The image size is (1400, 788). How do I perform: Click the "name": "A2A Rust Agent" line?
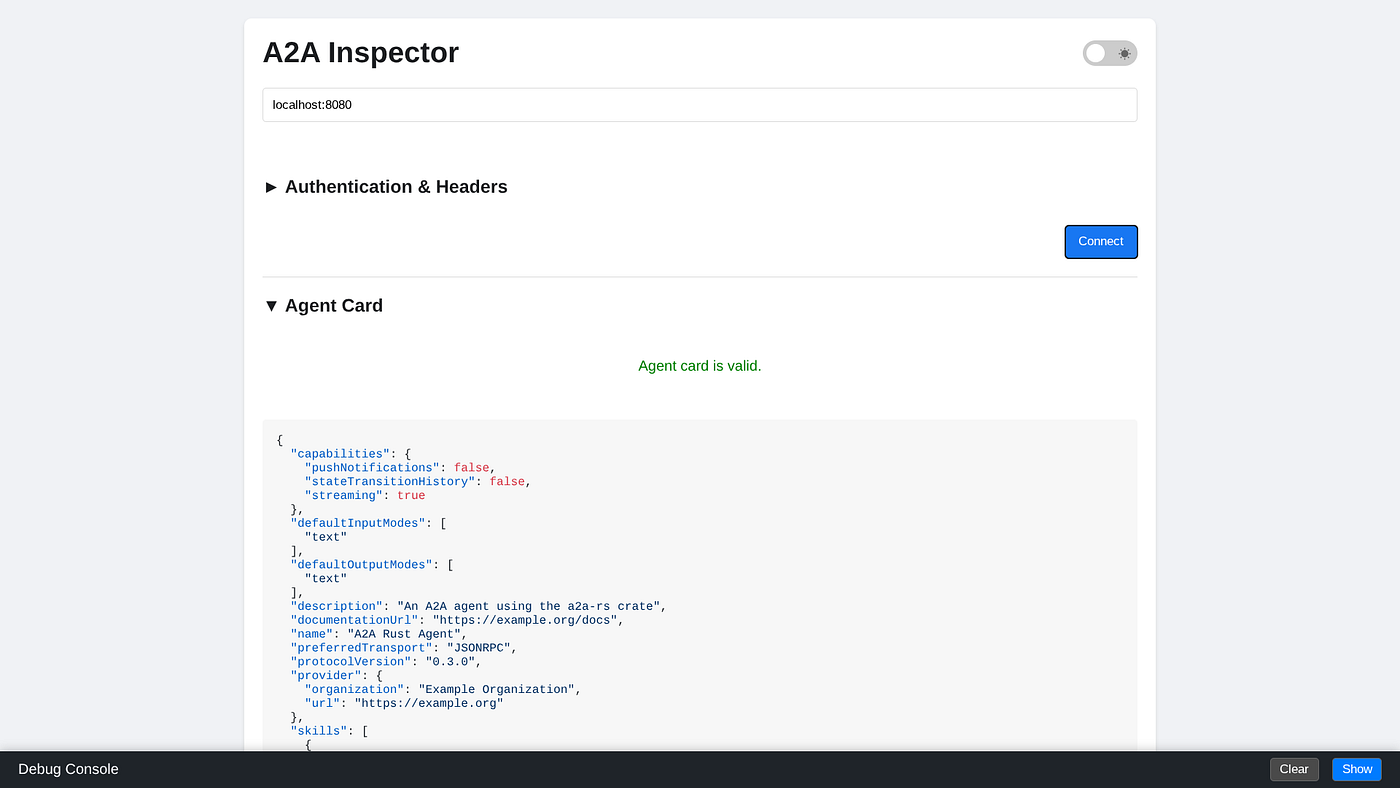click(x=379, y=634)
